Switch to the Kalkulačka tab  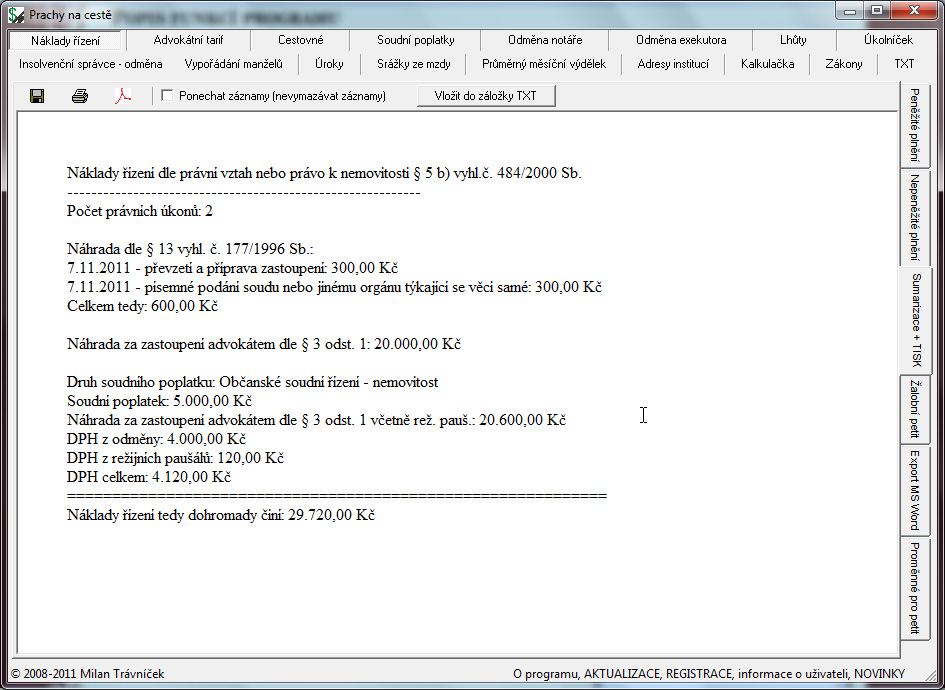[767, 64]
